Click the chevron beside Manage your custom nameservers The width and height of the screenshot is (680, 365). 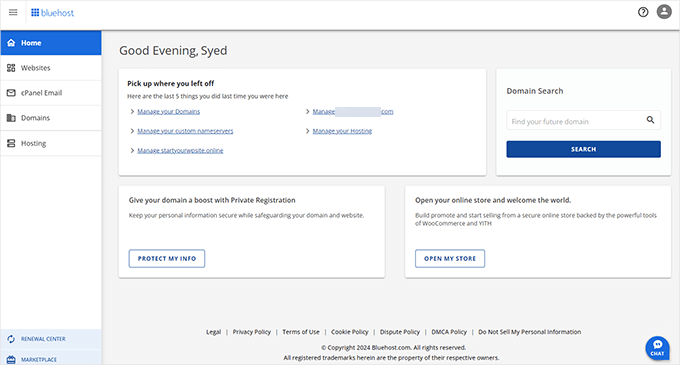(132, 131)
